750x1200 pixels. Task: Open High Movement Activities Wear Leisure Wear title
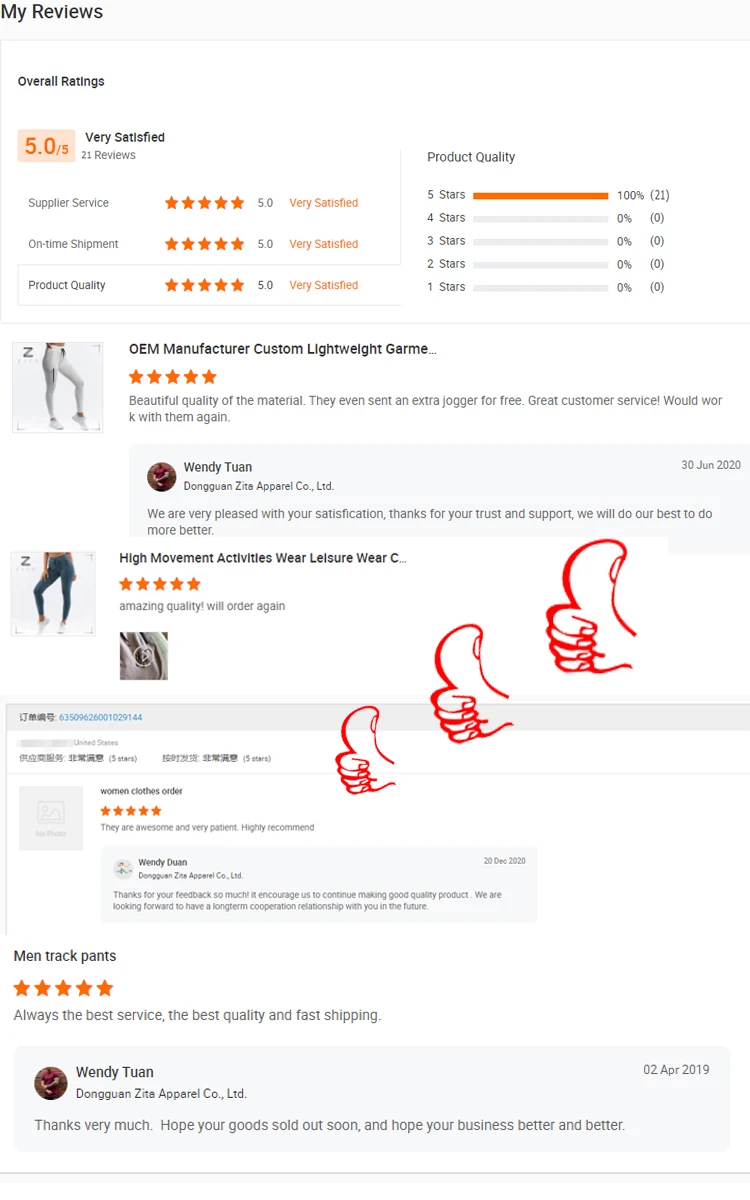pos(263,558)
